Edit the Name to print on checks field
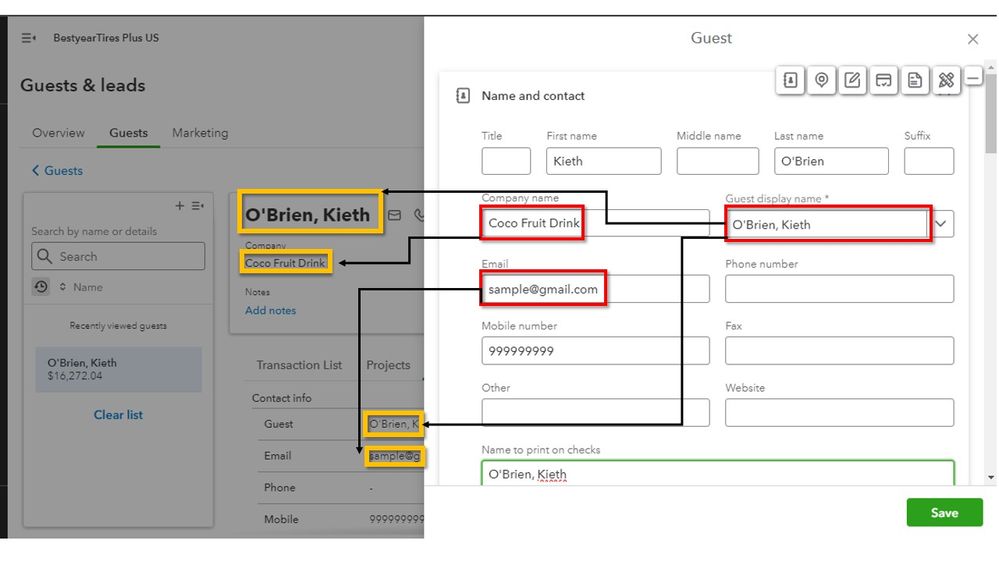Screen dimensions: 999x562 point(717,473)
